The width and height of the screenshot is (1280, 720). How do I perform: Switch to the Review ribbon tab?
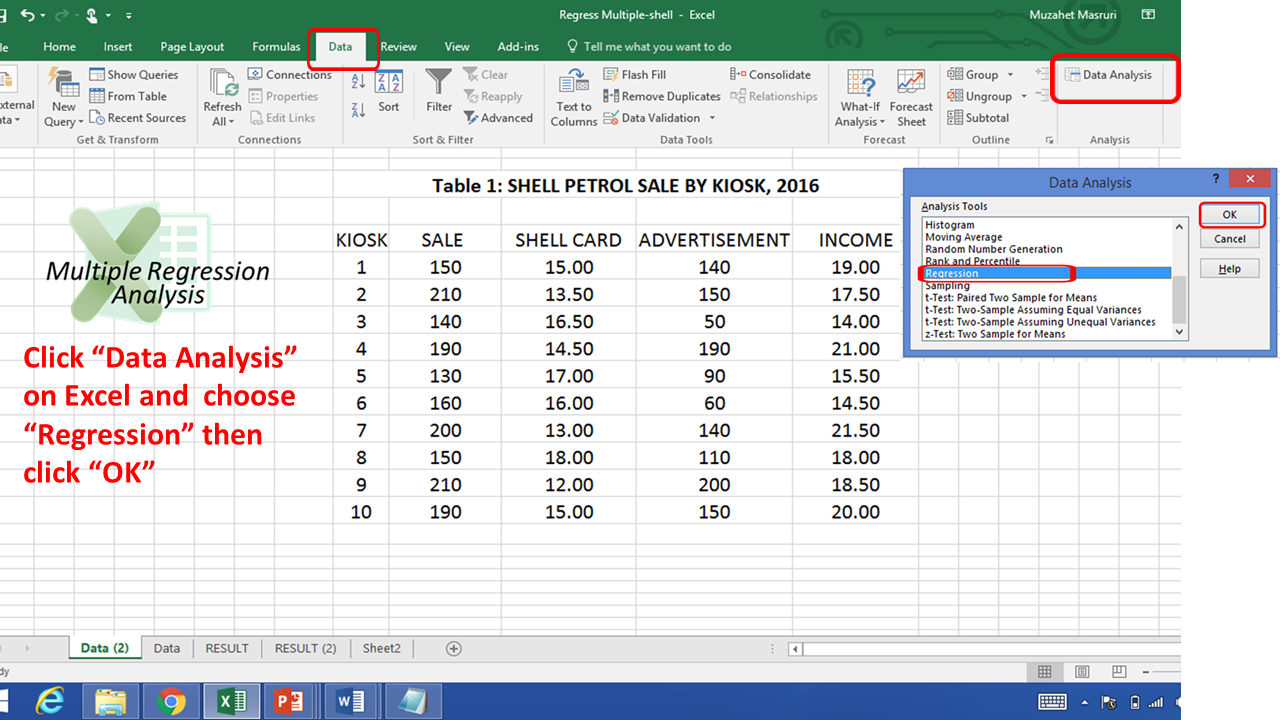coord(399,46)
